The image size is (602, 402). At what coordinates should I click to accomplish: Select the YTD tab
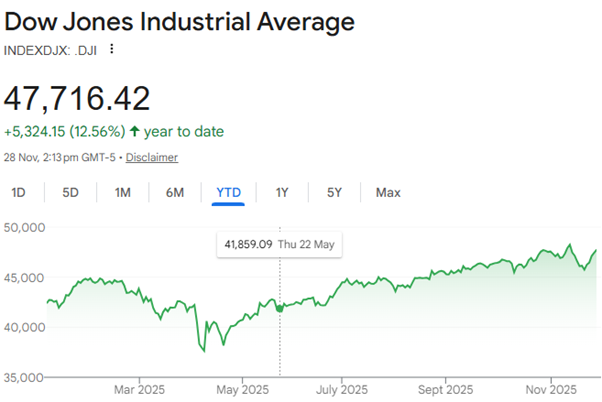[x=229, y=192]
